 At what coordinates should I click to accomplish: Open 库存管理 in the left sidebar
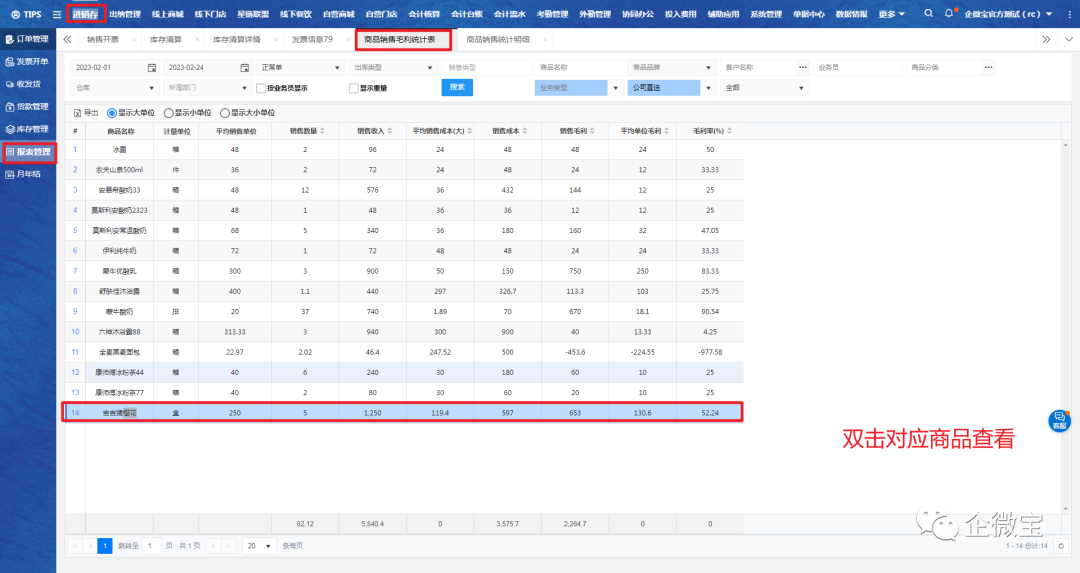click(x=28, y=129)
